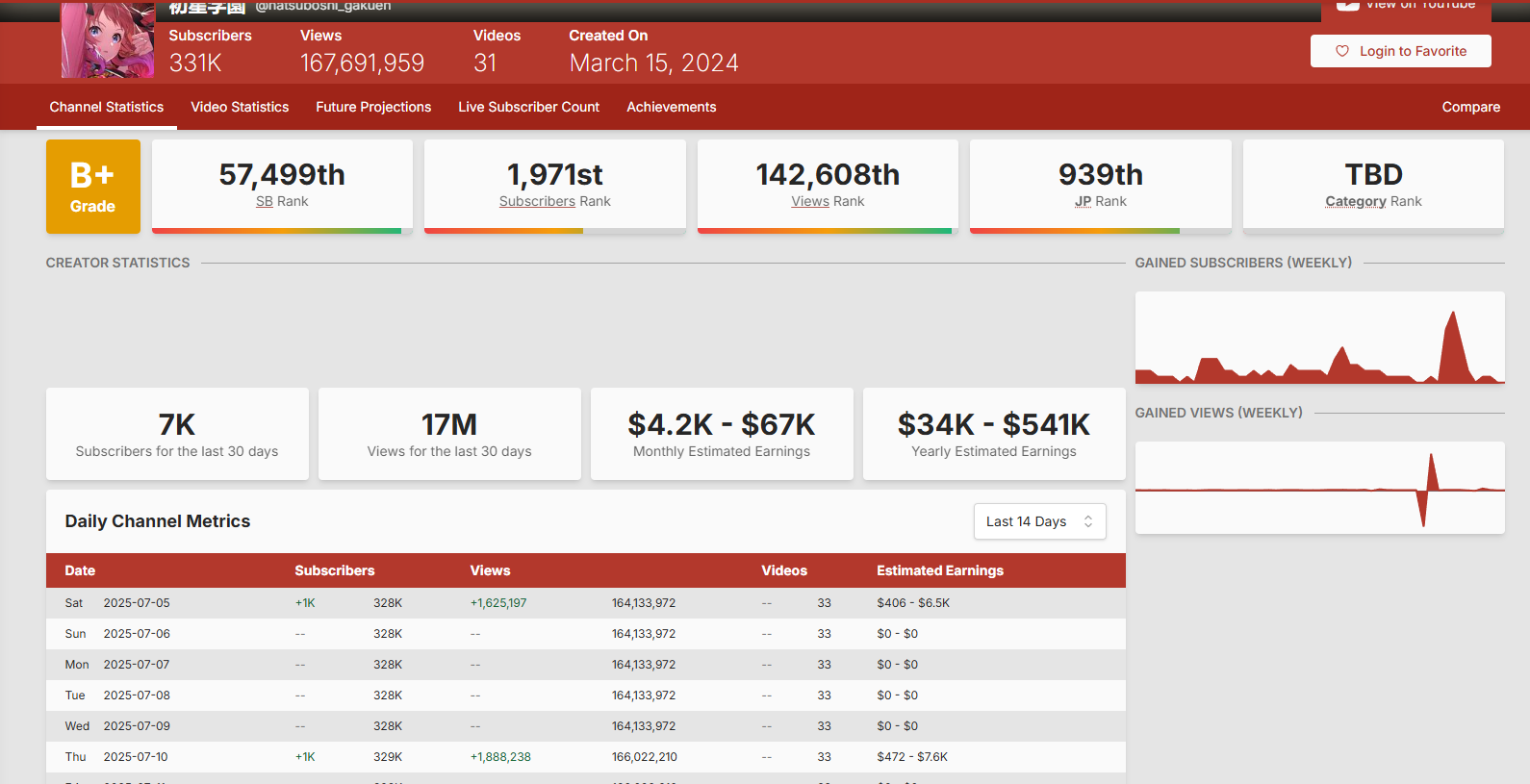Click the 7K subscribers last 30 days card
This screenshot has height=784, width=1530.
point(177,434)
